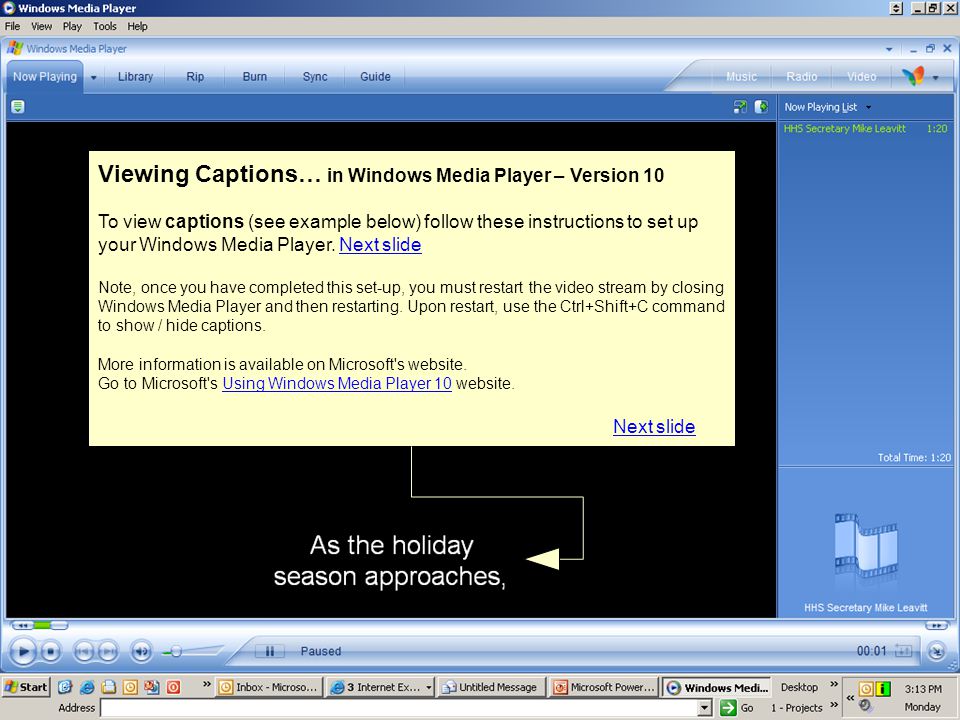This screenshot has width=960, height=720.
Task: Switch to Untitled Message taskbar window
Action: pos(490,688)
